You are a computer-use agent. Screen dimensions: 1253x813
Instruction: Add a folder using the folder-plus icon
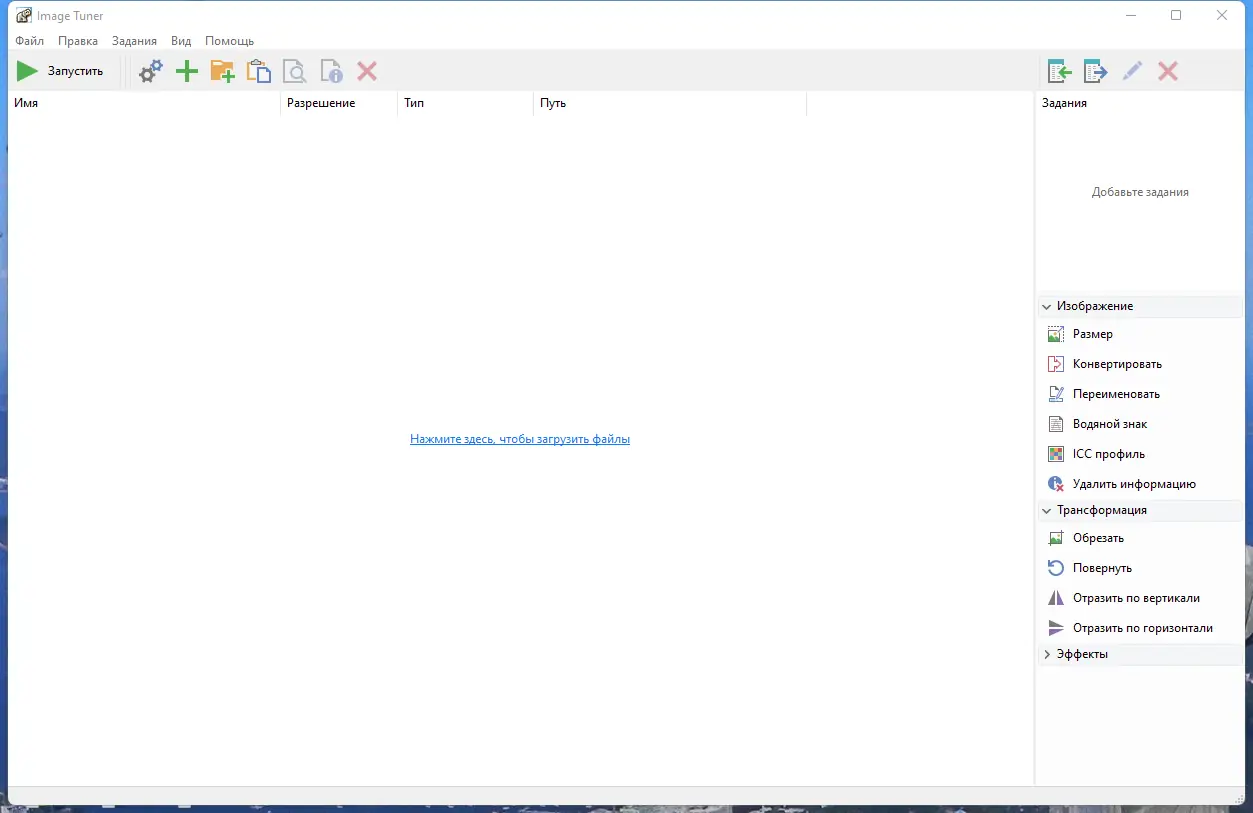coord(222,71)
